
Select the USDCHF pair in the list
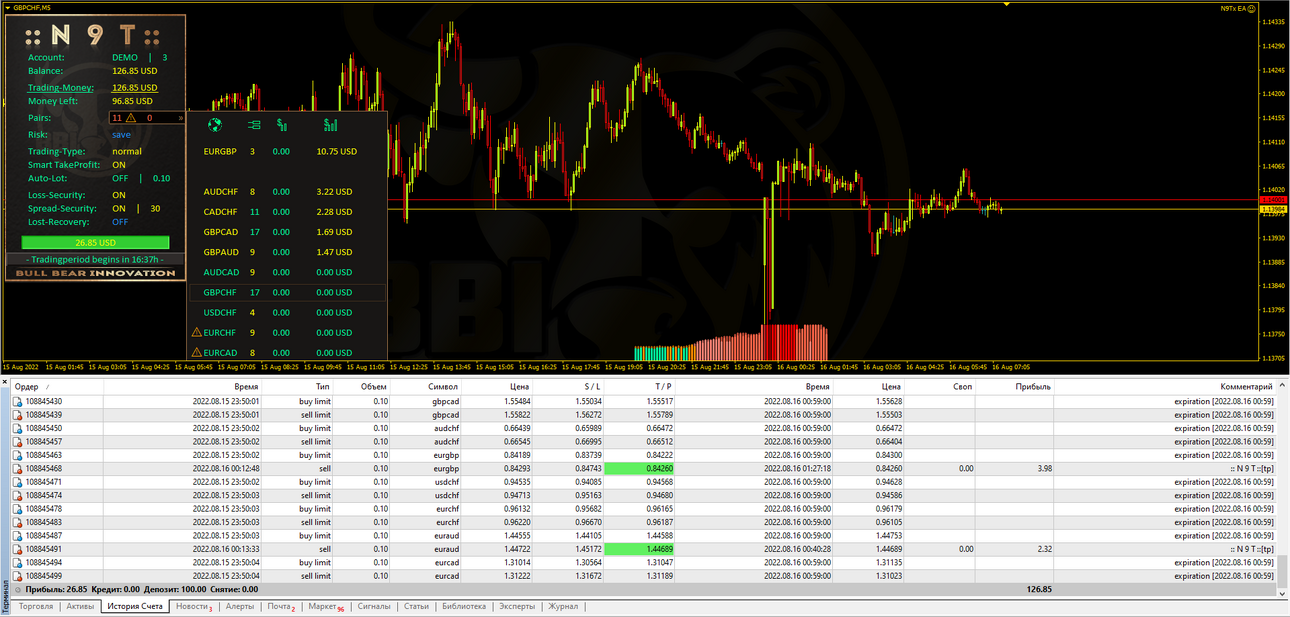pos(220,313)
